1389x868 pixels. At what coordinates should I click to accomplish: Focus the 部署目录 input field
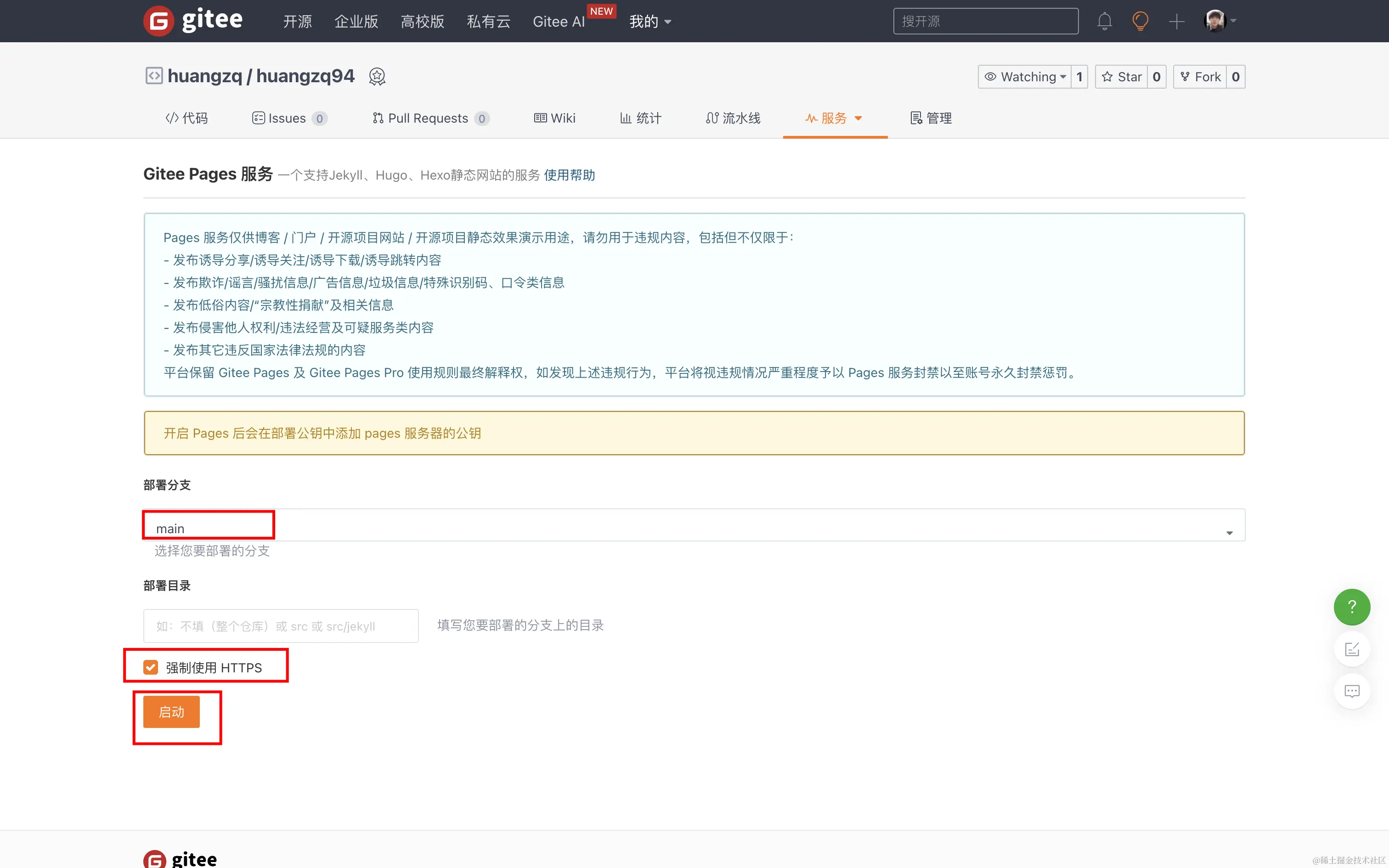tap(281, 626)
